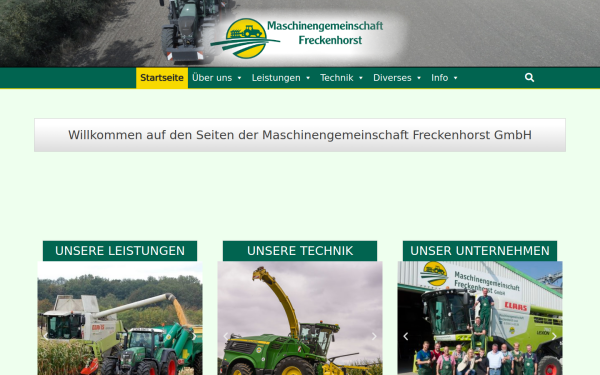Show next slide in Unsere Technik carousel
600x375 pixels.
point(374,336)
